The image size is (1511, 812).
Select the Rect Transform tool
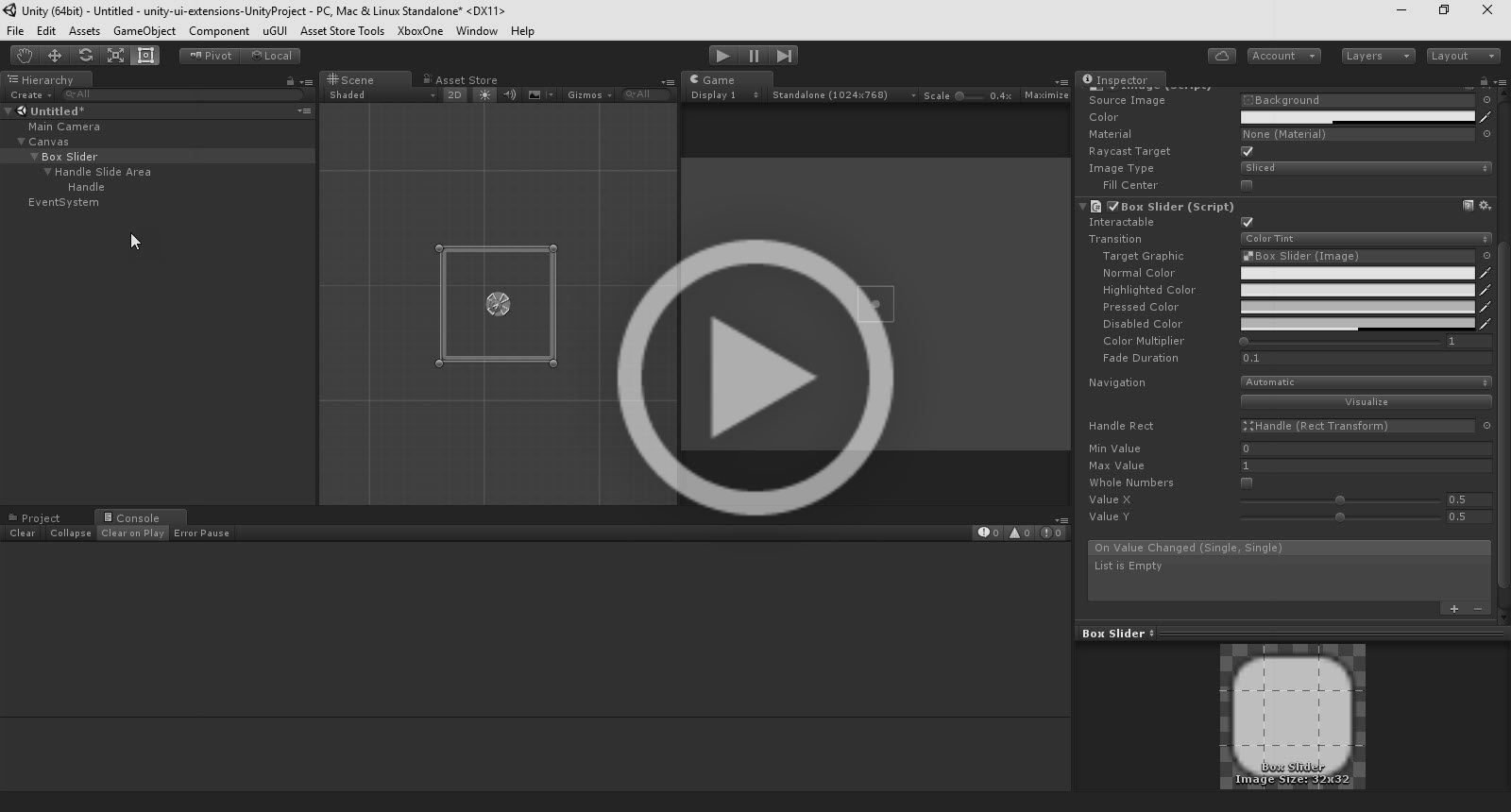click(x=145, y=56)
